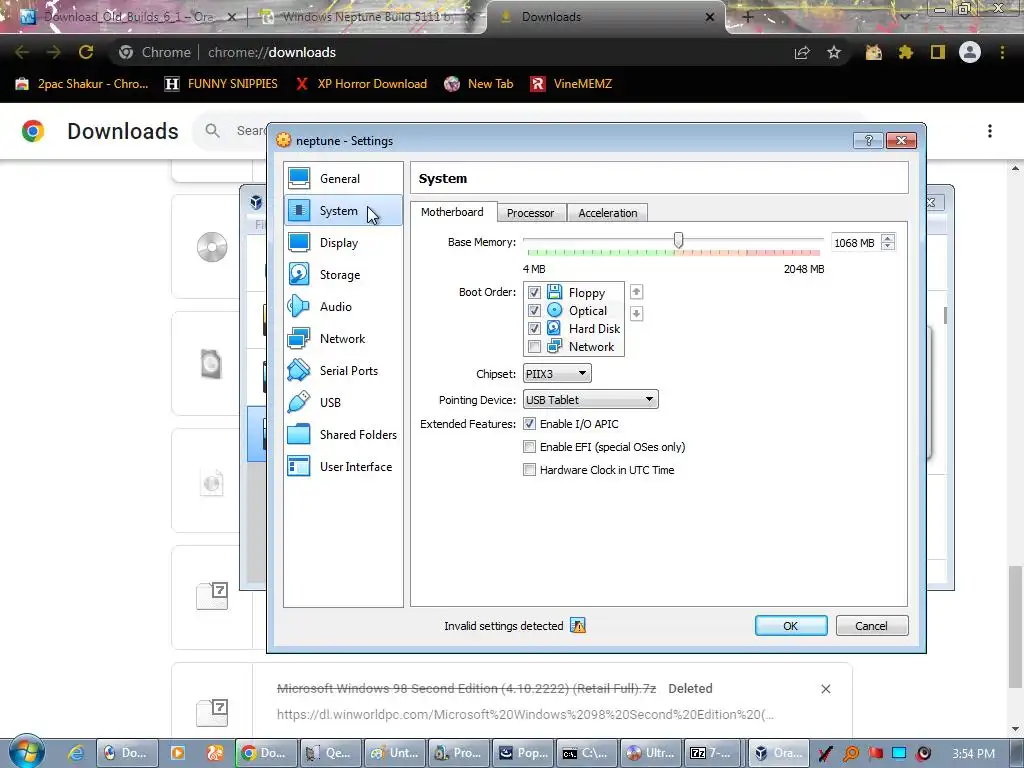Switch to the Processor tab
This screenshot has height=768, width=1024.
(530, 213)
